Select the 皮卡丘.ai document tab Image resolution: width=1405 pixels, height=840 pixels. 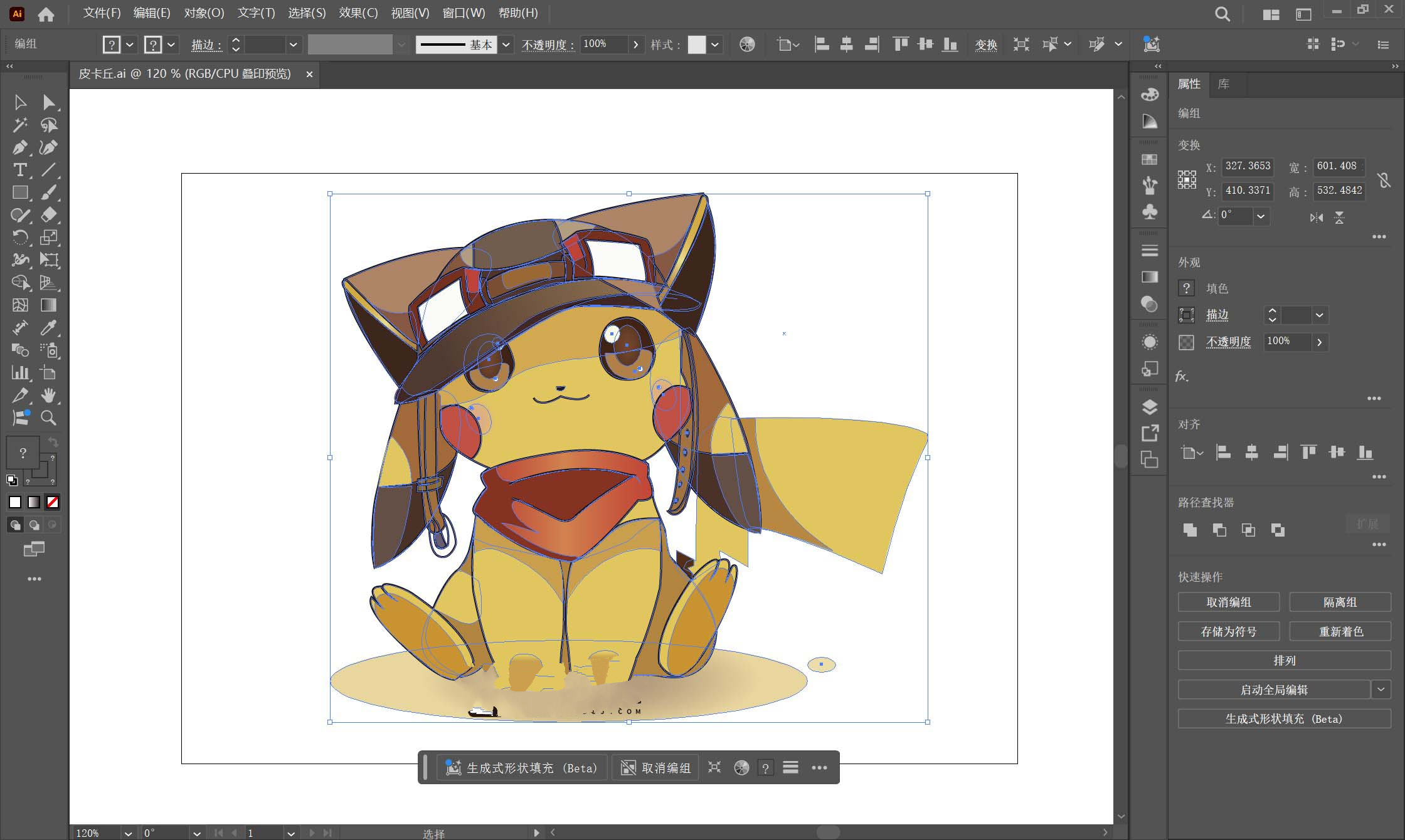click(x=185, y=74)
